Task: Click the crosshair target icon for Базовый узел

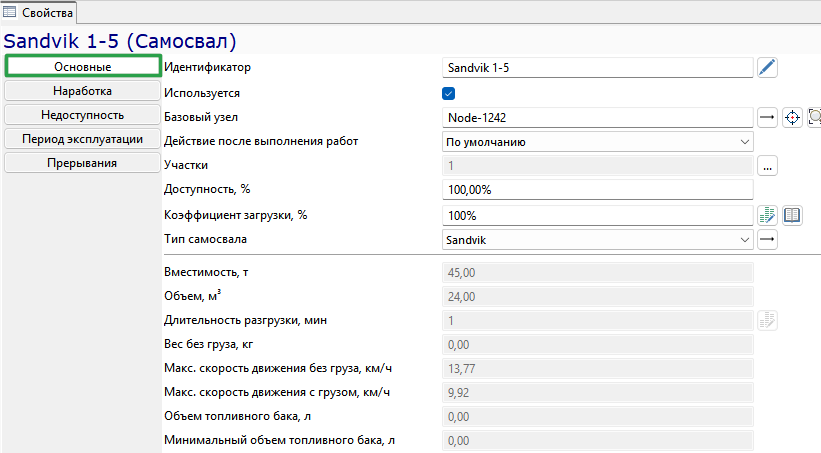Action: [x=792, y=117]
